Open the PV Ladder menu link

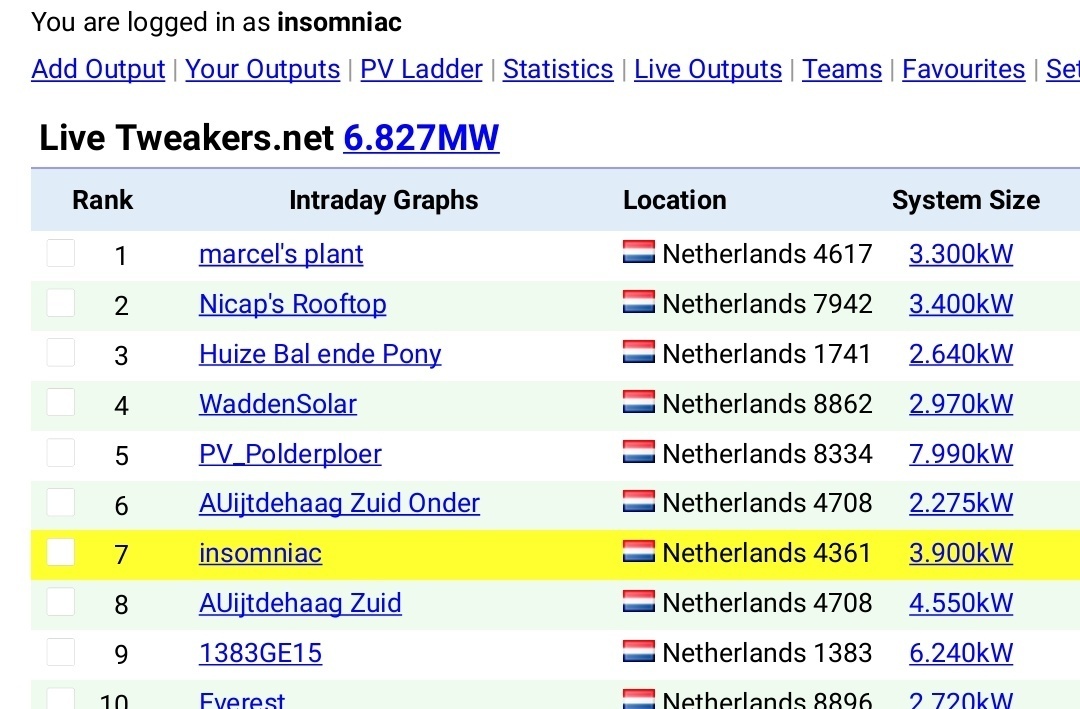(421, 69)
